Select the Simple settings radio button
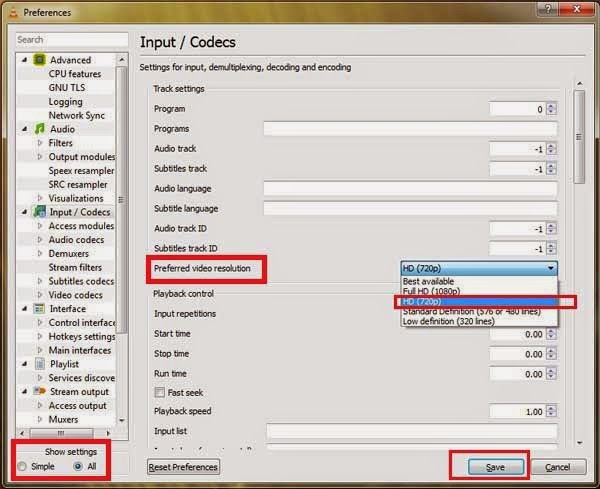This screenshot has width=600, height=489. click(x=22, y=466)
